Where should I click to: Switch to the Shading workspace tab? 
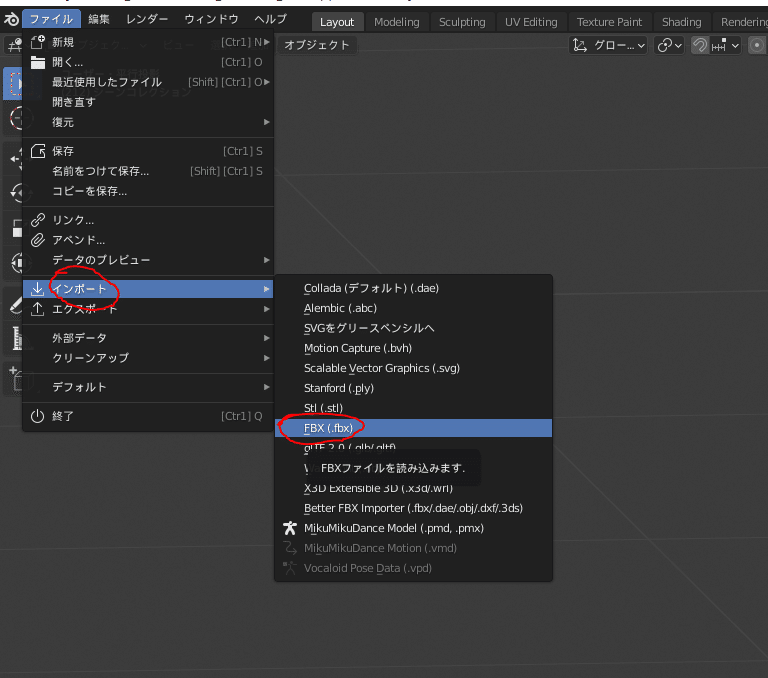[681, 22]
